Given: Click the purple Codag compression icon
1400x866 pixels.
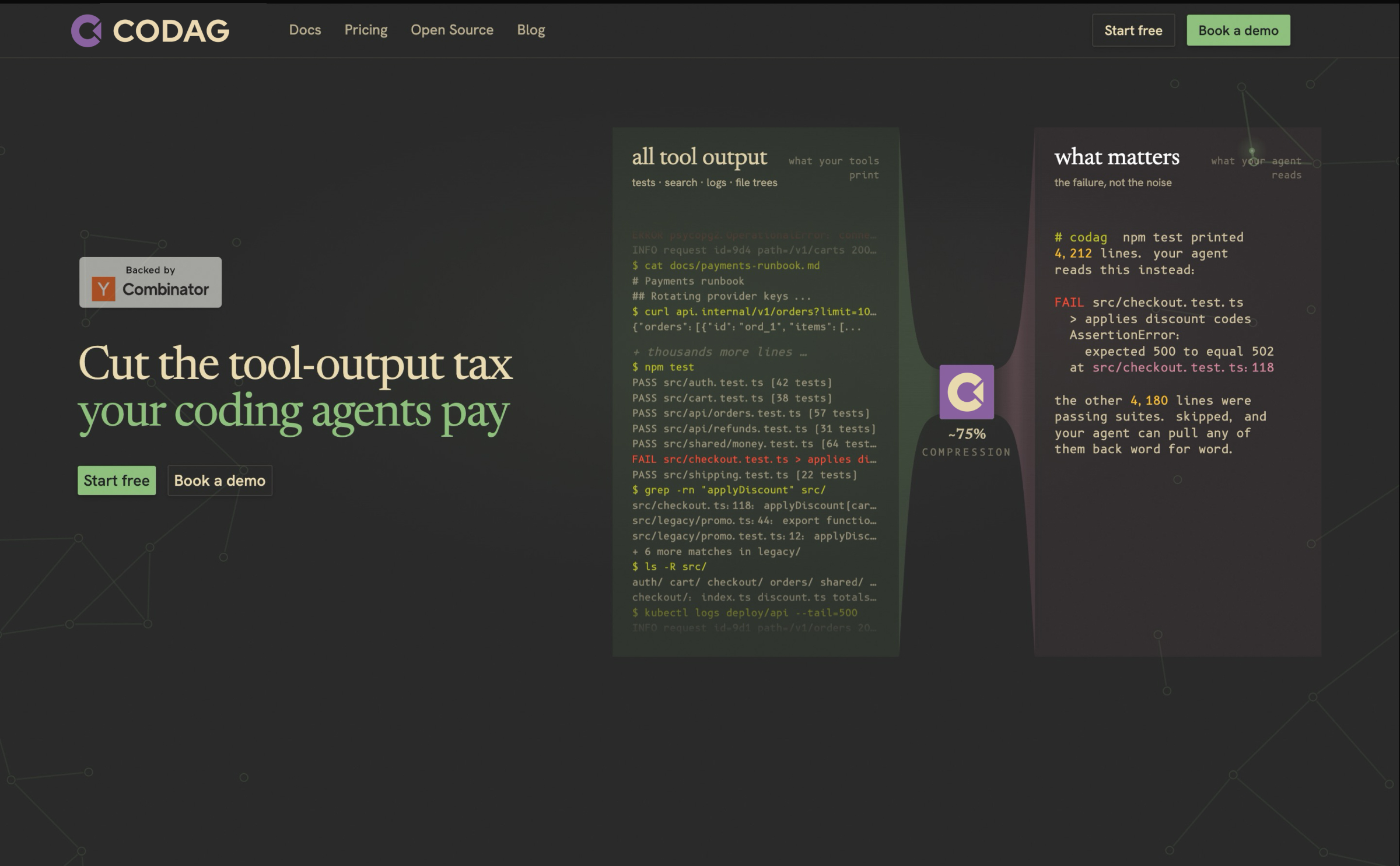Looking at the screenshot, I should pyautogui.click(x=967, y=392).
